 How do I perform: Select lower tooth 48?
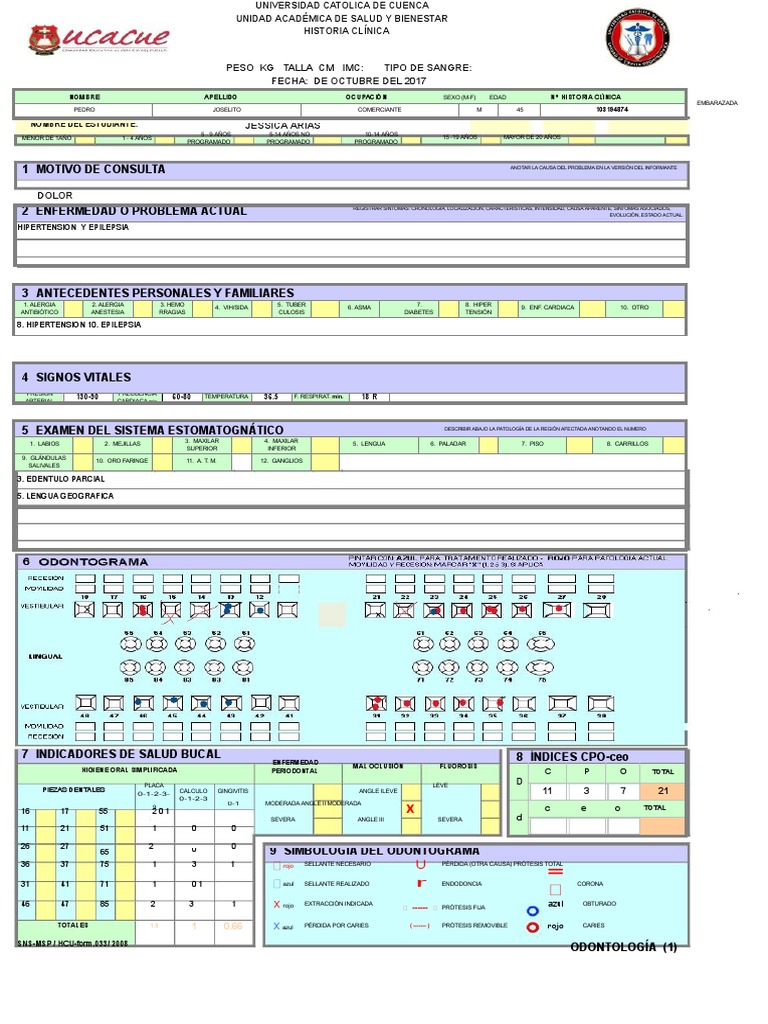point(86,703)
